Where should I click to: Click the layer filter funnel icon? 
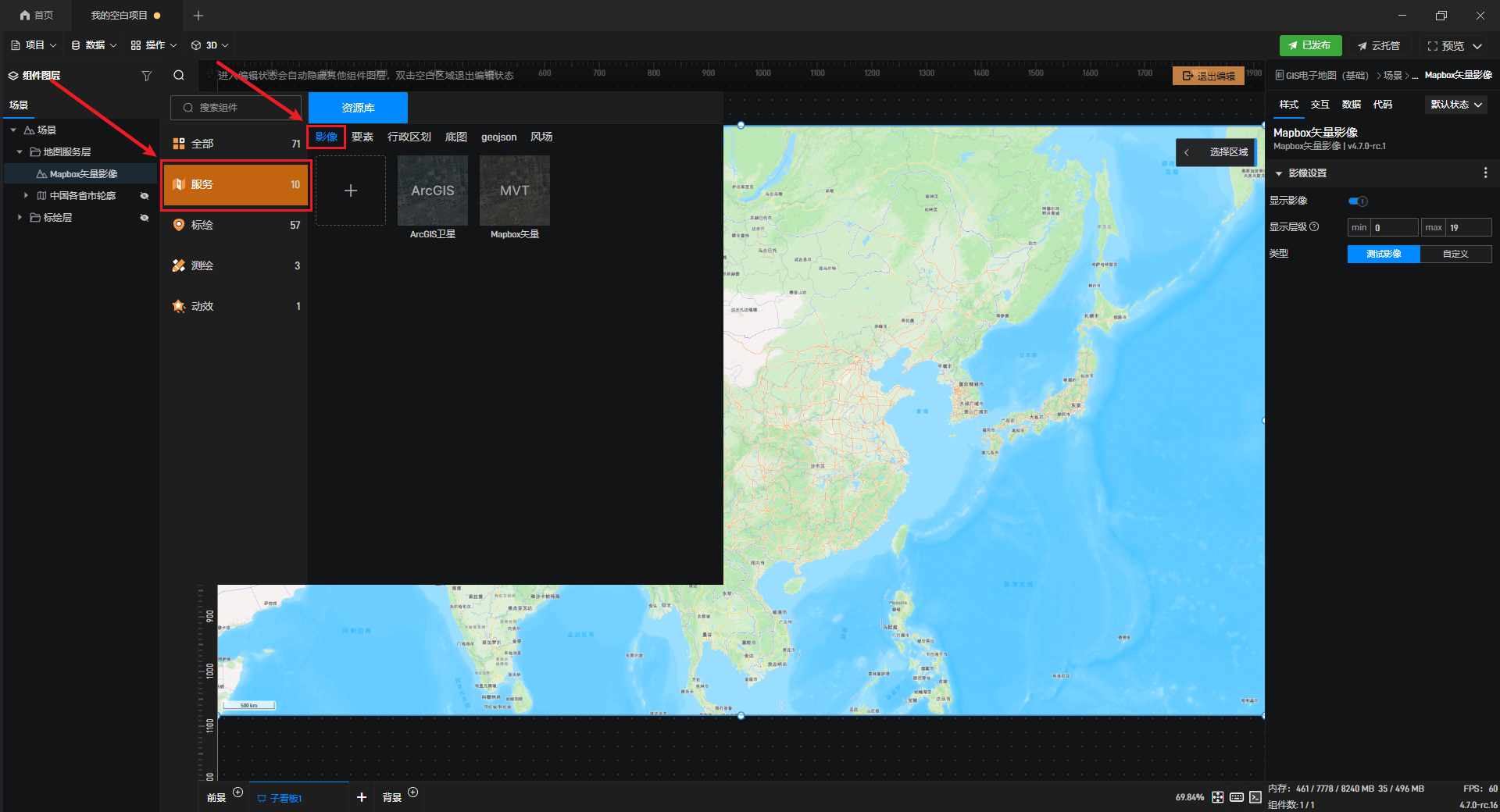146,76
